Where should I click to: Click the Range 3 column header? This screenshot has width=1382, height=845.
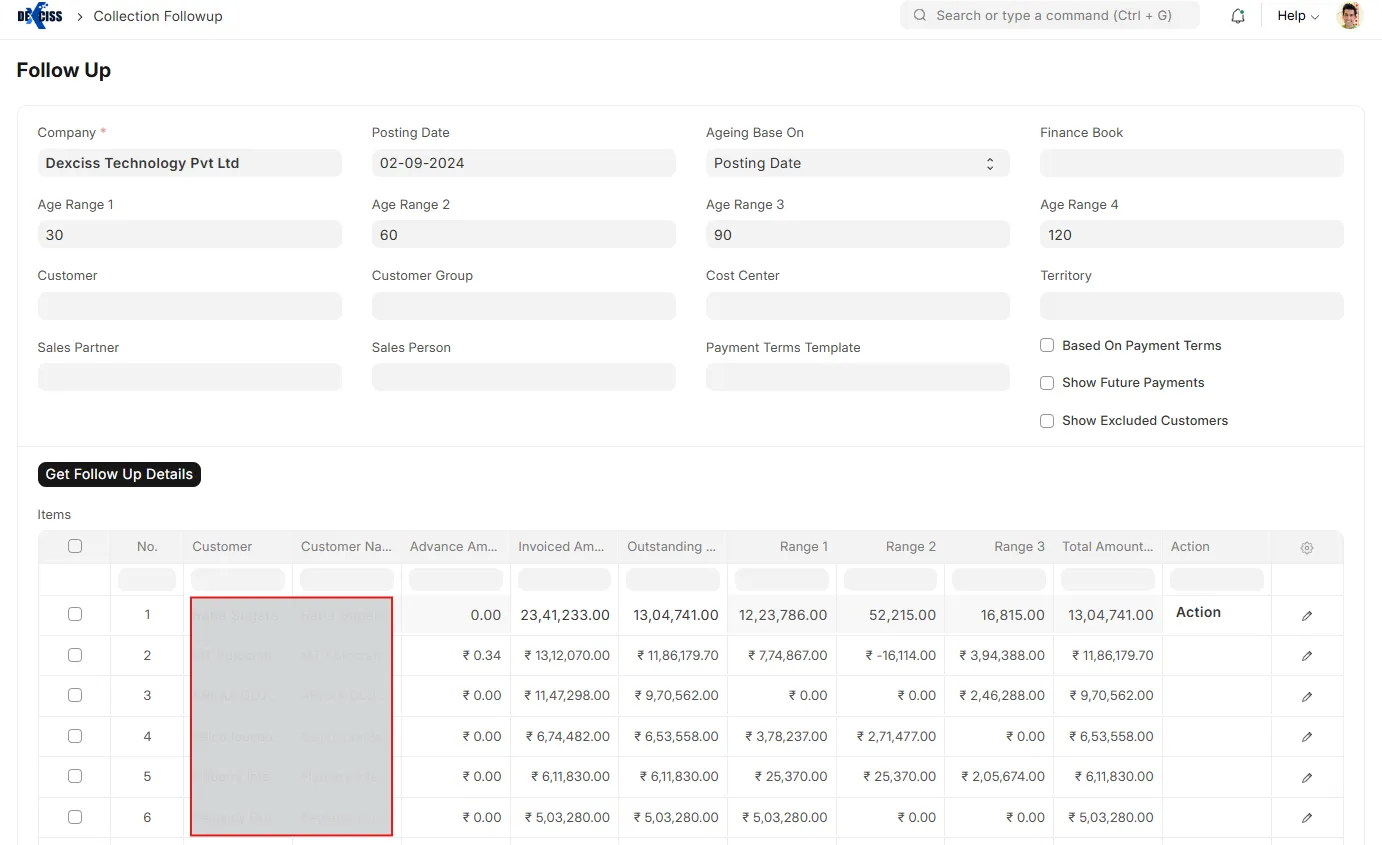coord(999,547)
